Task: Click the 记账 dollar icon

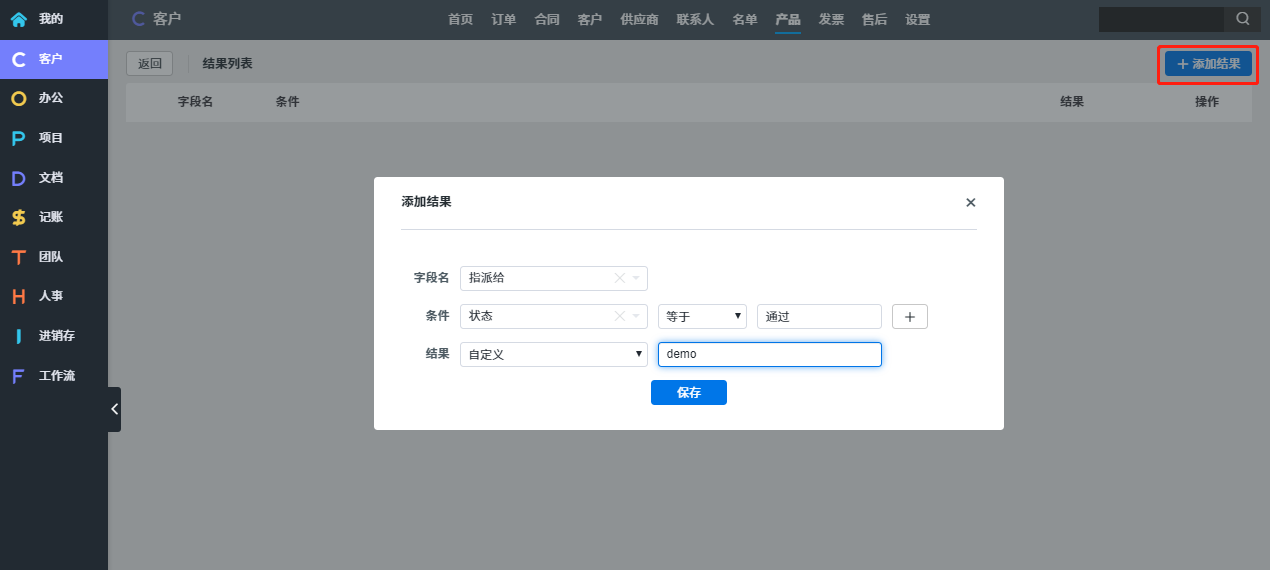Action: pos(18,217)
